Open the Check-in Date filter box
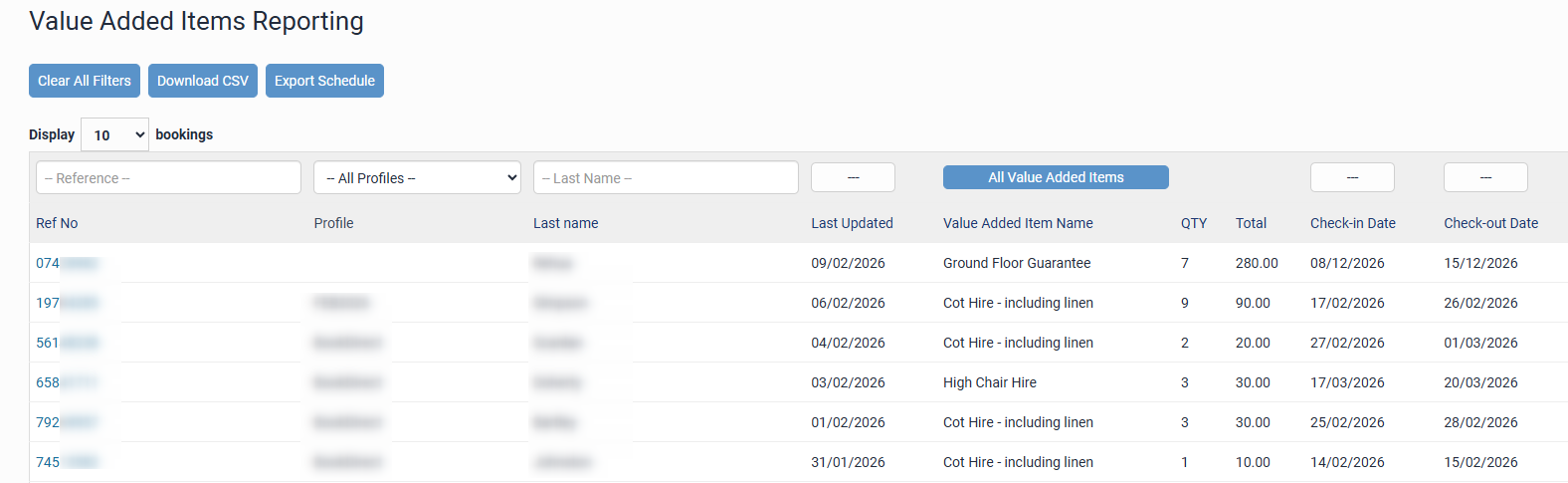Image resolution: width=1568 pixels, height=483 pixels. click(x=1352, y=177)
